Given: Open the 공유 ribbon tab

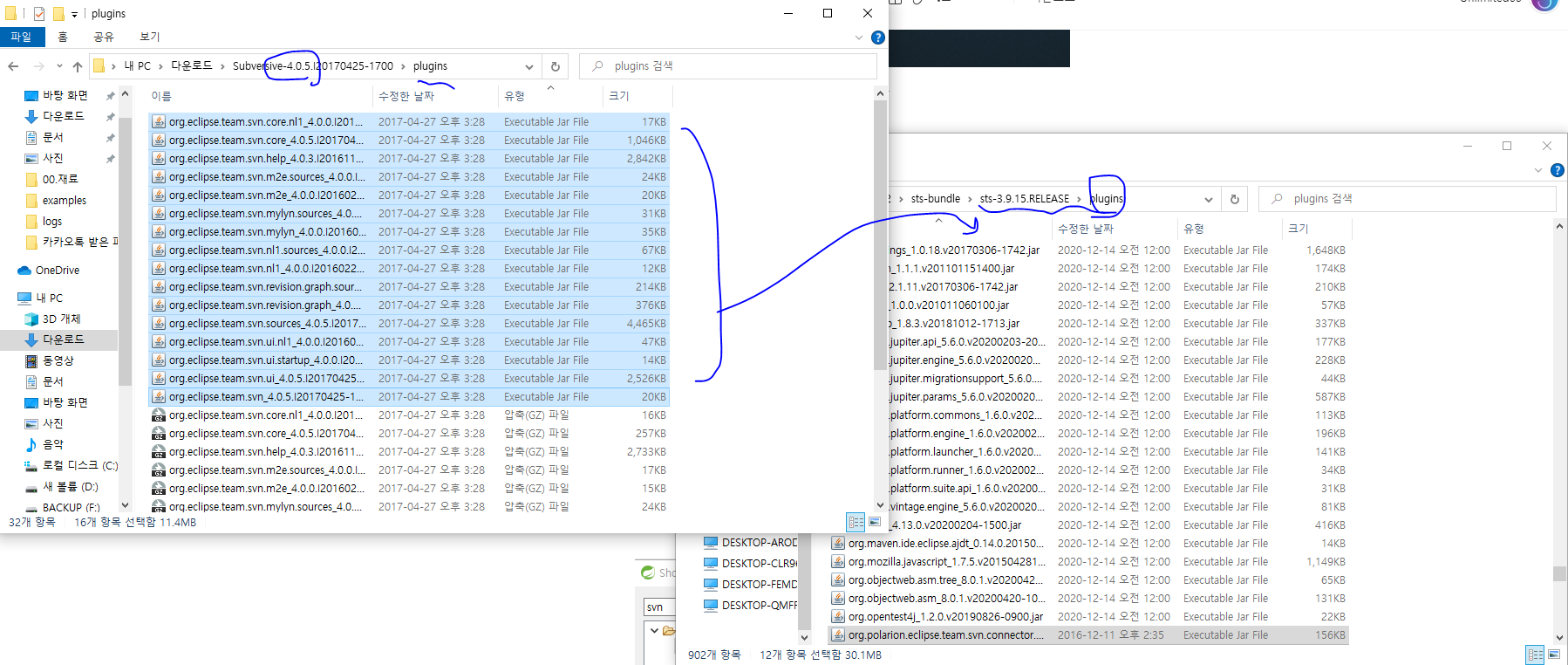Looking at the screenshot, I should (x=104, y=37).
